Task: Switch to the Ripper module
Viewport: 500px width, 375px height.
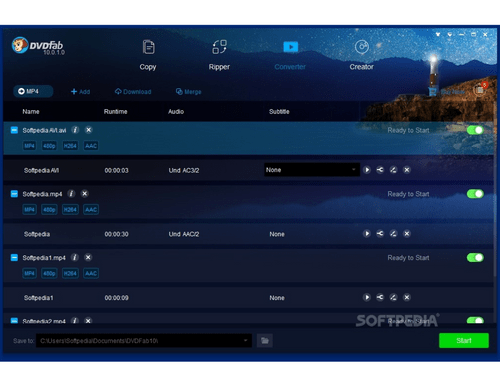Action: click(219, 55)
